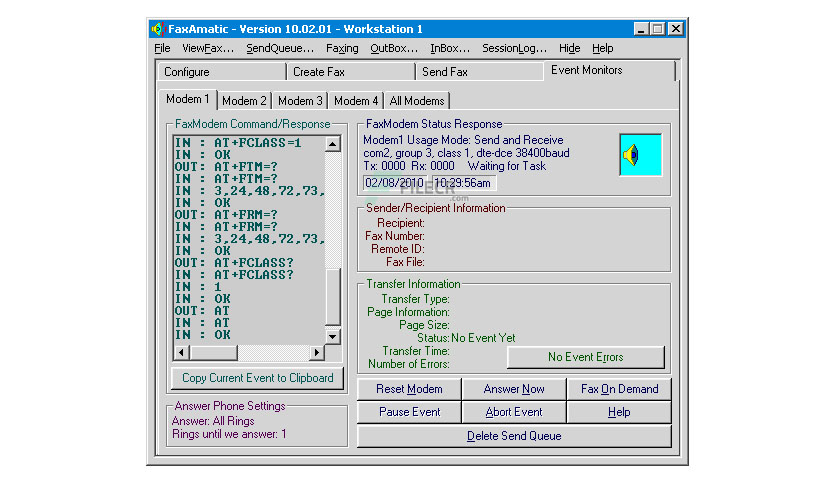
Task: Click the log line 'OUT: AT'
Action: 202,311
